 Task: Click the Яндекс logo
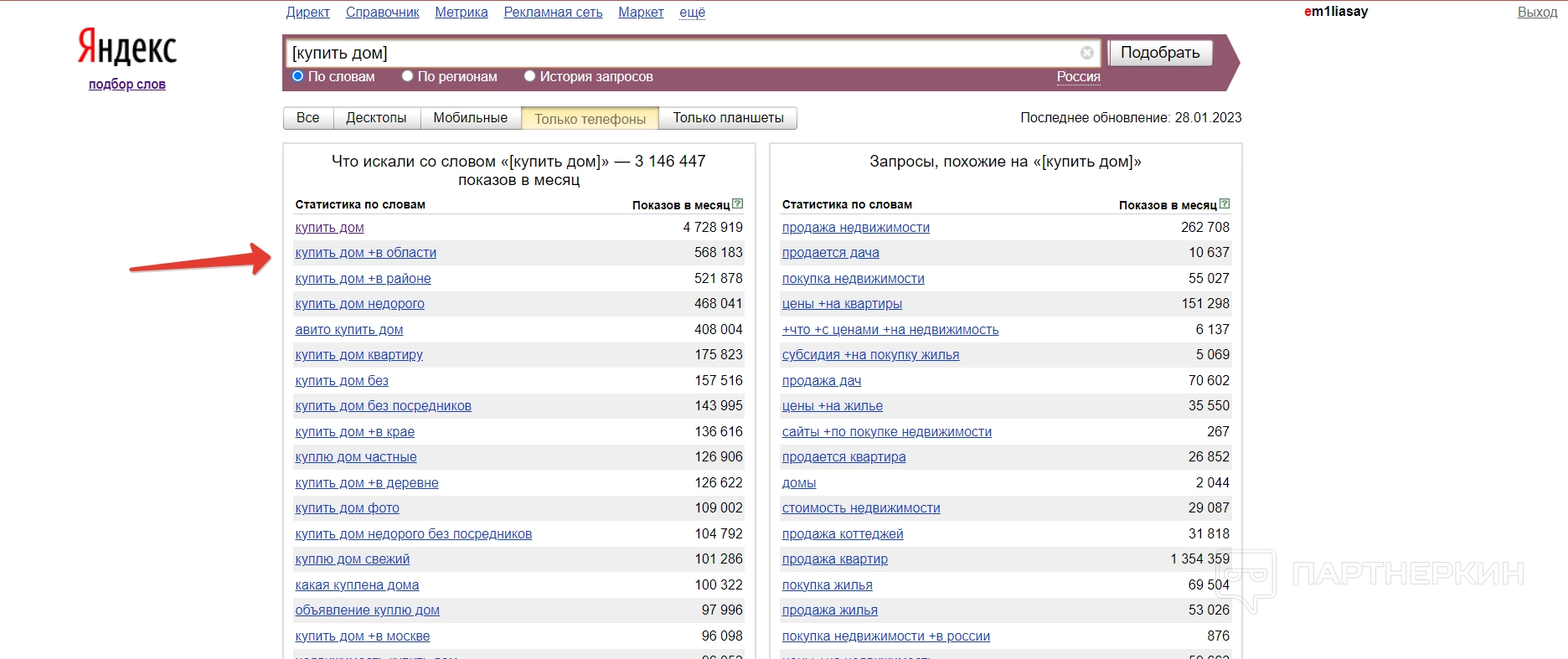click(x=127, y=47)
